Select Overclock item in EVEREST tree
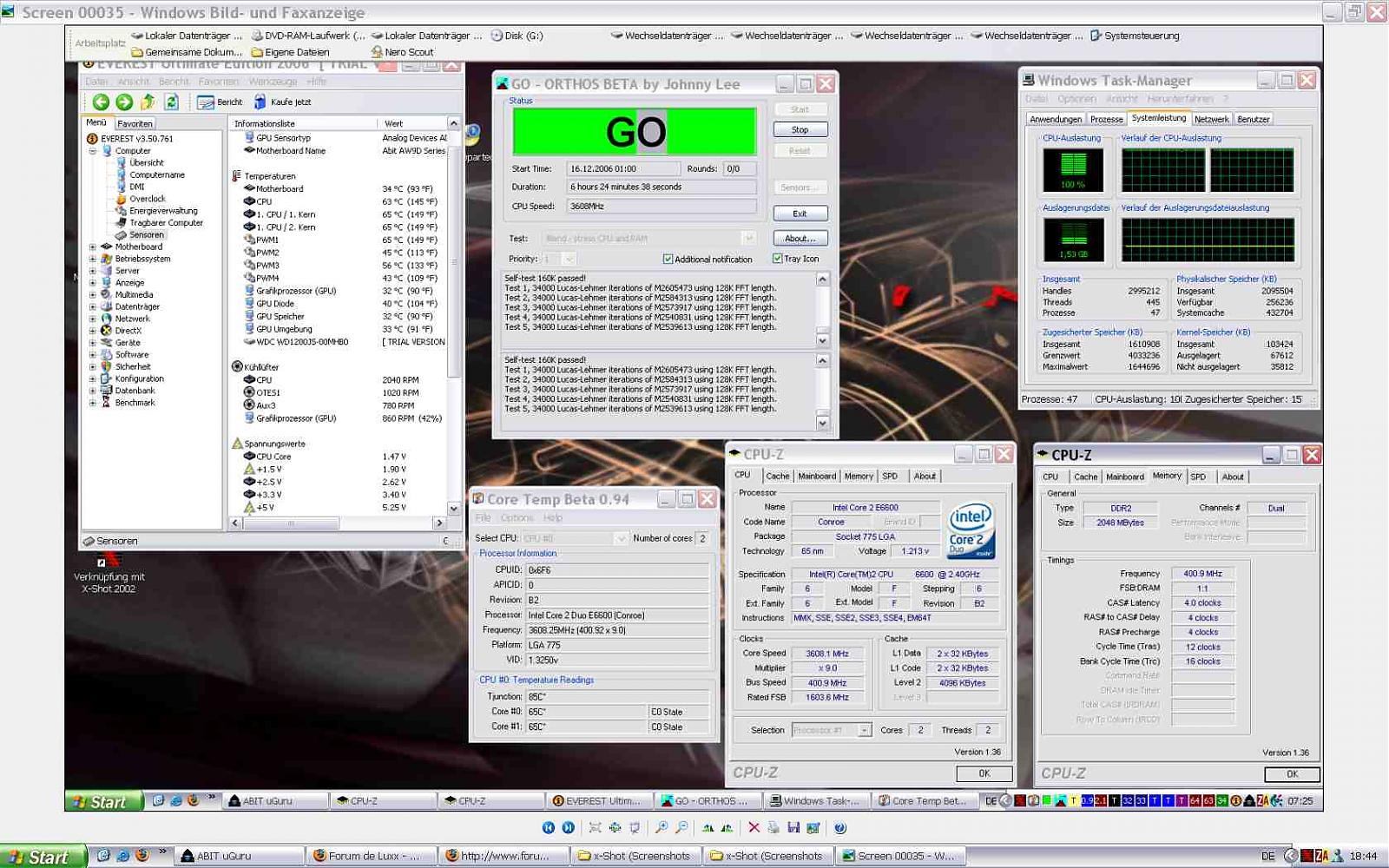This screenshot has width=1389, height=868. click(x=147, y=199)
